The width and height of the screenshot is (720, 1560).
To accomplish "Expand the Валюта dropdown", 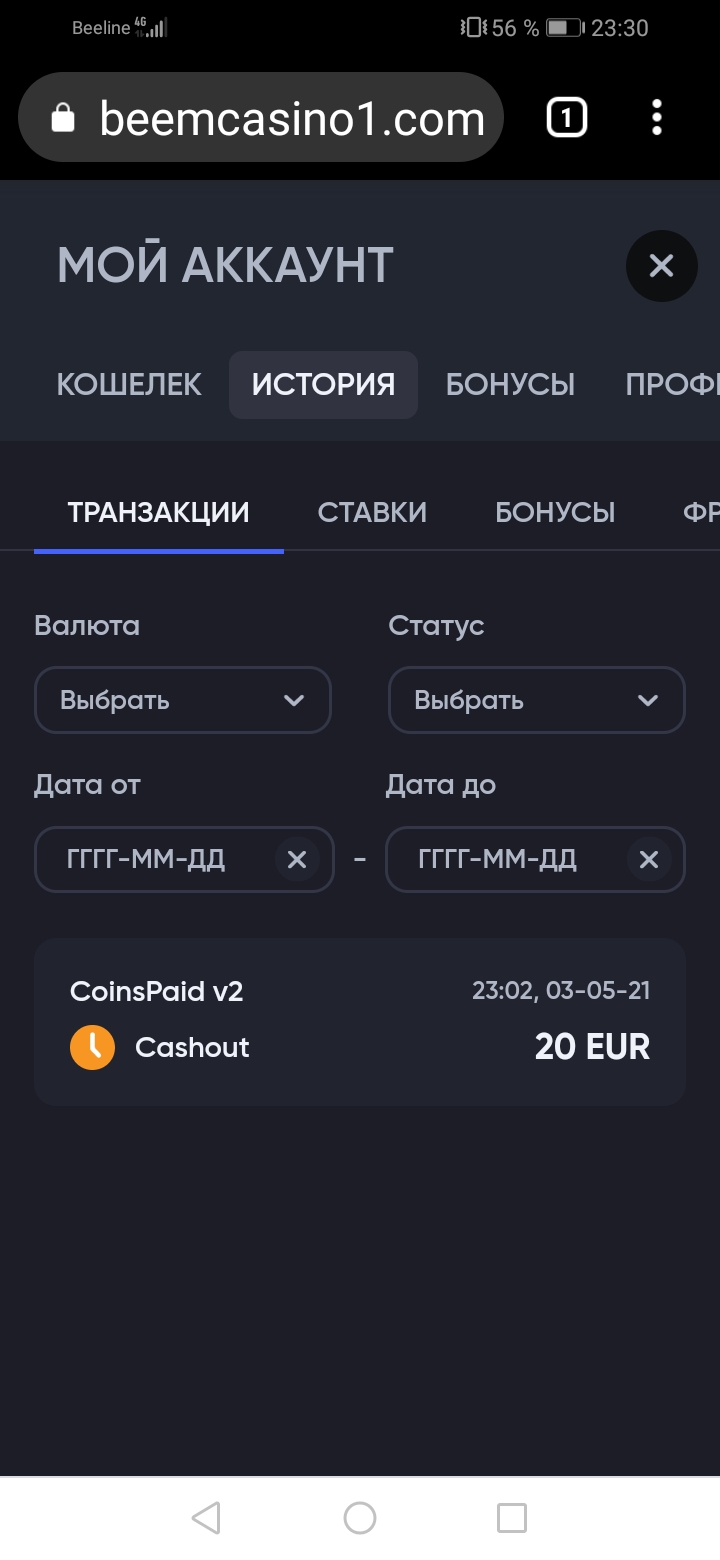I will (x=183, y=700).
